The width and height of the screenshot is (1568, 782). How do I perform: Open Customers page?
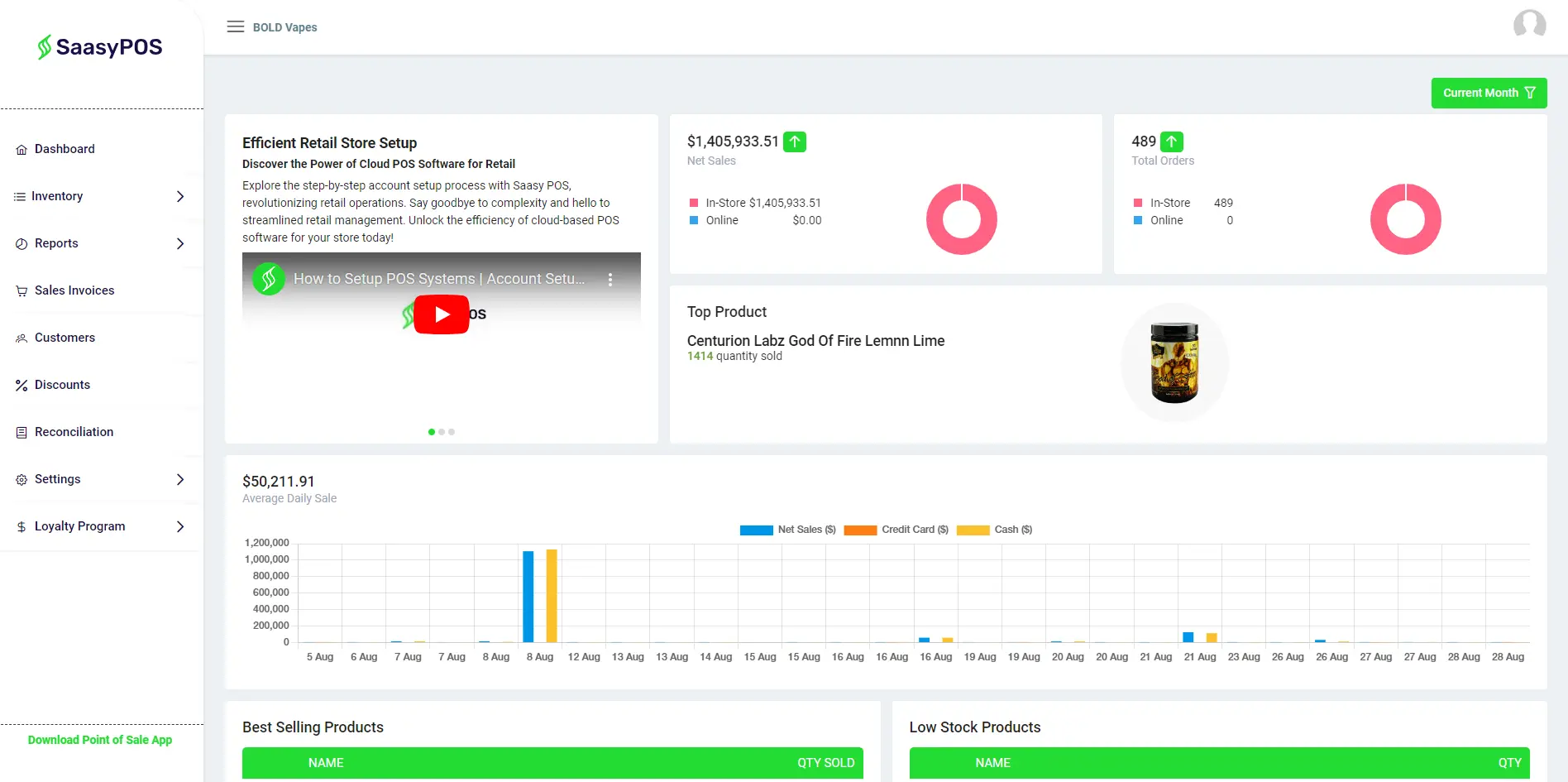(x=65, y=338)
